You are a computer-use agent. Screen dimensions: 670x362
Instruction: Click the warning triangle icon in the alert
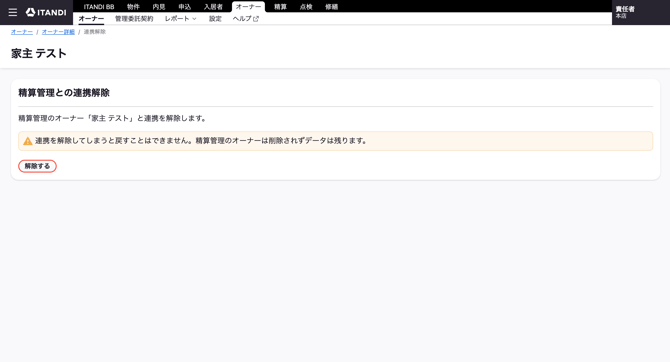coord(28,141)
